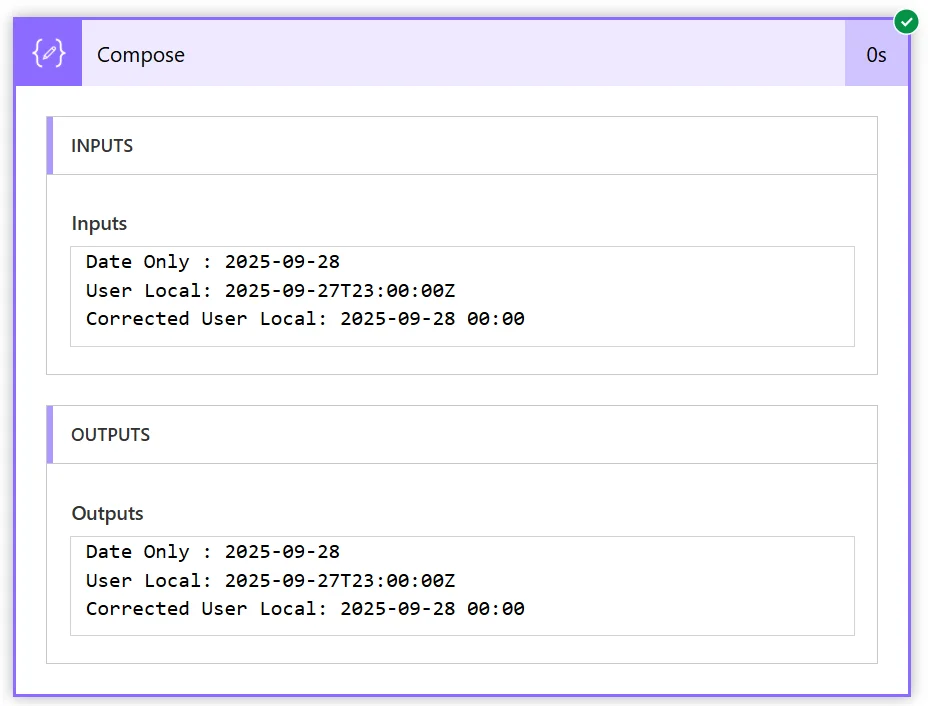Click the Compose action curly-brace icon
928x706 pixels.
(49, 53)
